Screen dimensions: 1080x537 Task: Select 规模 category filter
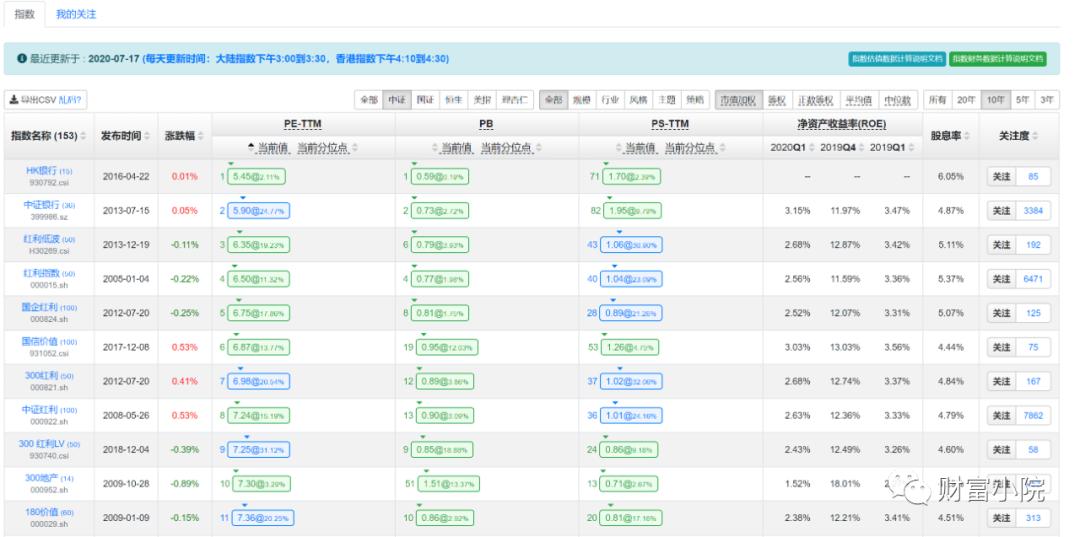point(581,100)
